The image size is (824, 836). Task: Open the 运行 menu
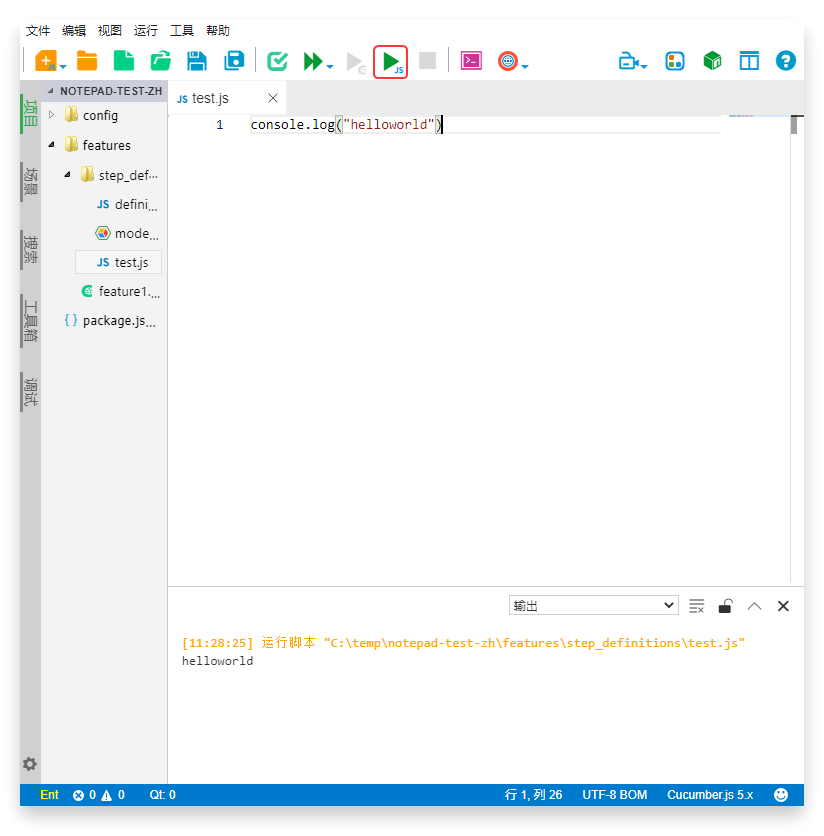click(x=146, y=31)
